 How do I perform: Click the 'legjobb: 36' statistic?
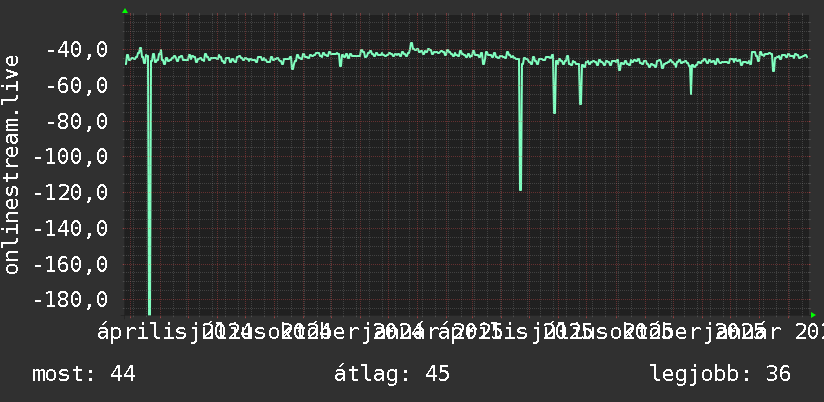[720, 374]
